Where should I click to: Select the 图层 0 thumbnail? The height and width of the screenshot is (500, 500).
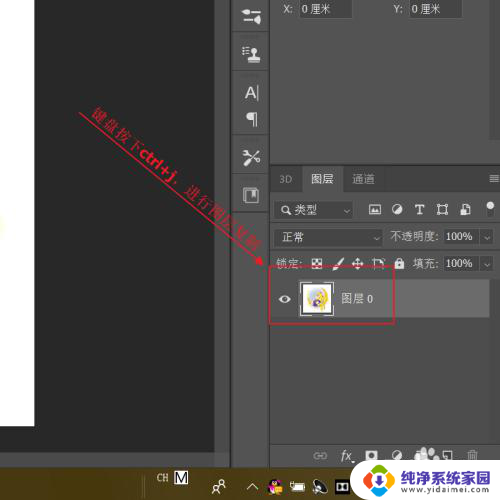click(317, 299)
